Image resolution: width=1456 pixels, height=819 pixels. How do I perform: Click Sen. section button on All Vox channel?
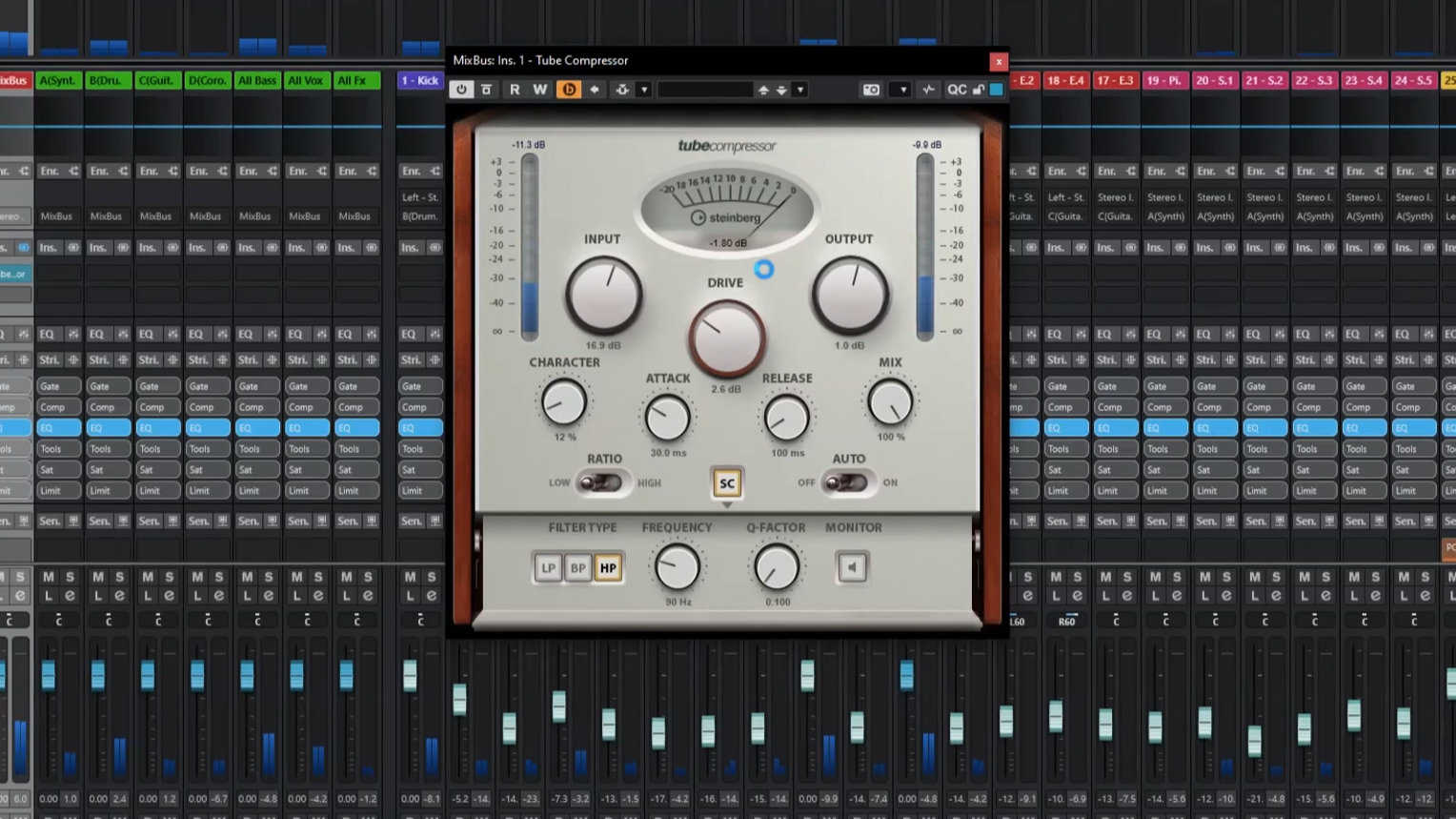pos(298,522)
